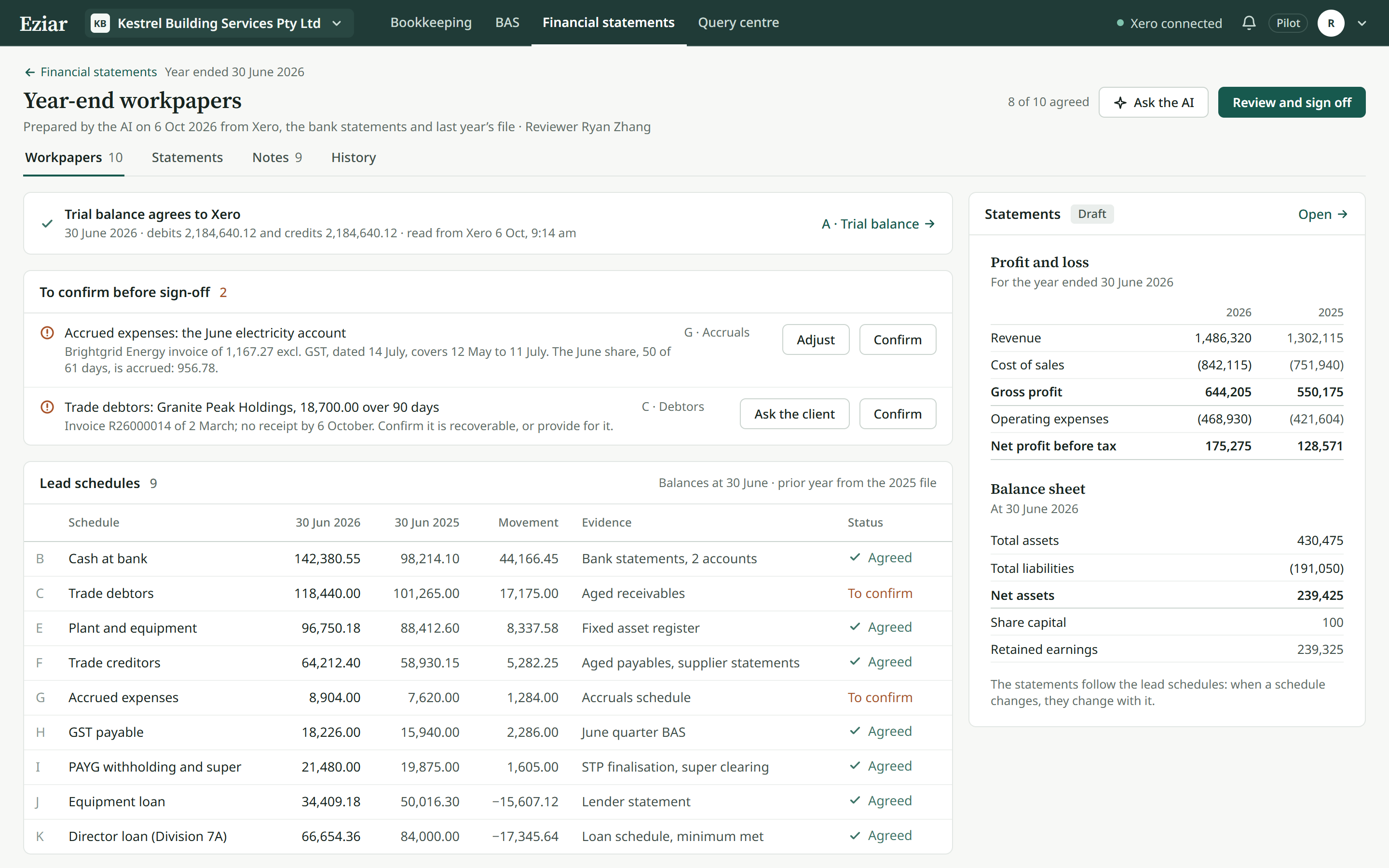Click the Agreed check in Equipment loan row

[x=855, y=800]
